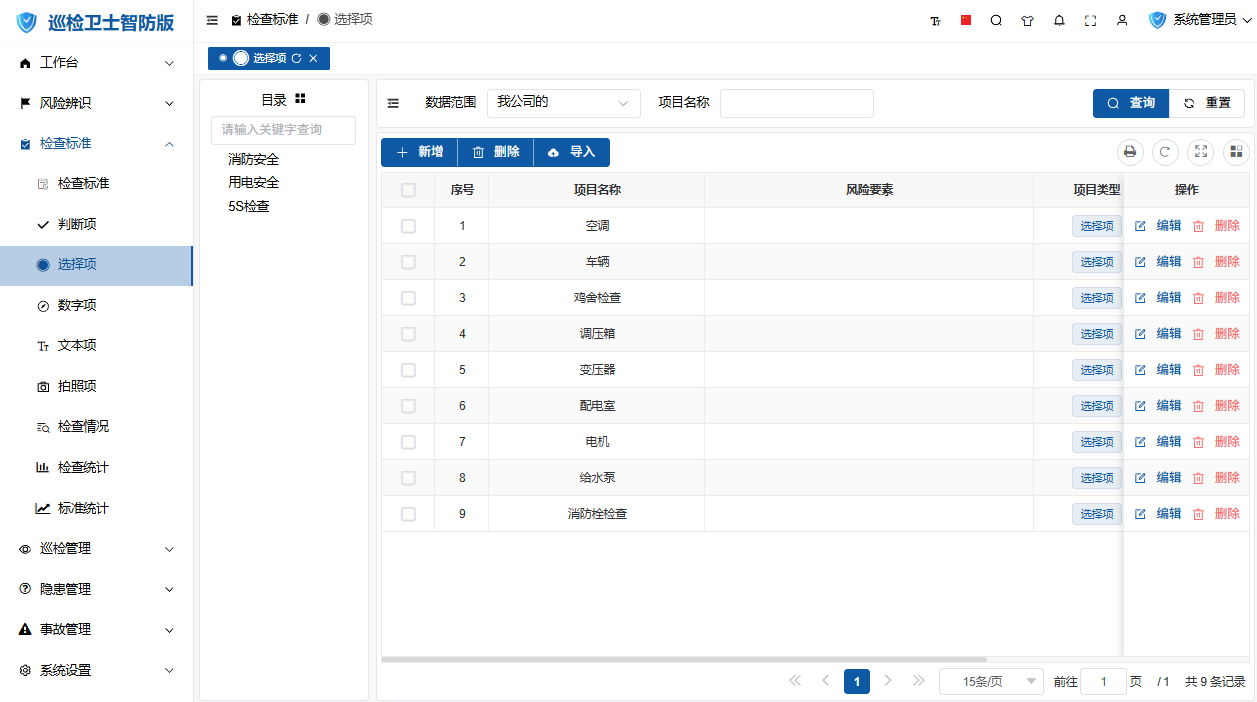Click the 导入 button
1257x702 pixels.
pos(572,152)
